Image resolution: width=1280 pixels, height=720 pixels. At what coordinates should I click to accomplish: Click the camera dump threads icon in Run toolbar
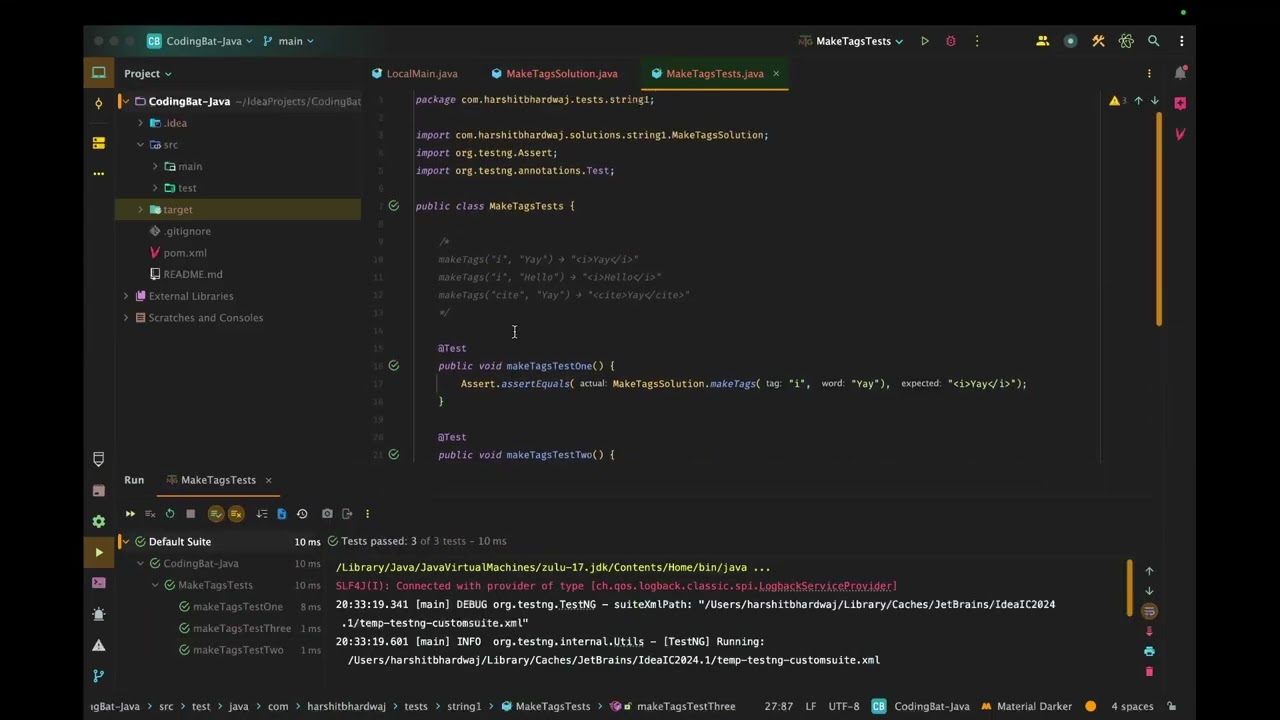click(327, 514)
